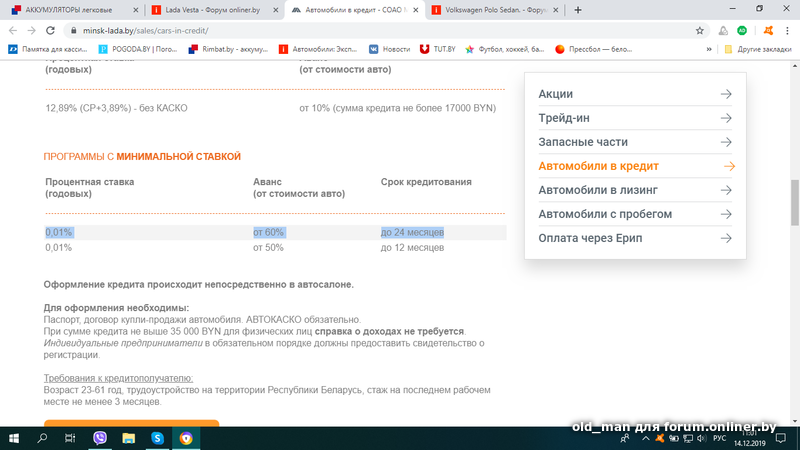Screen dimensions: 800x450
Task: Open Автомобили: Эксп... bookmark
Action: (x=318, y=49)
